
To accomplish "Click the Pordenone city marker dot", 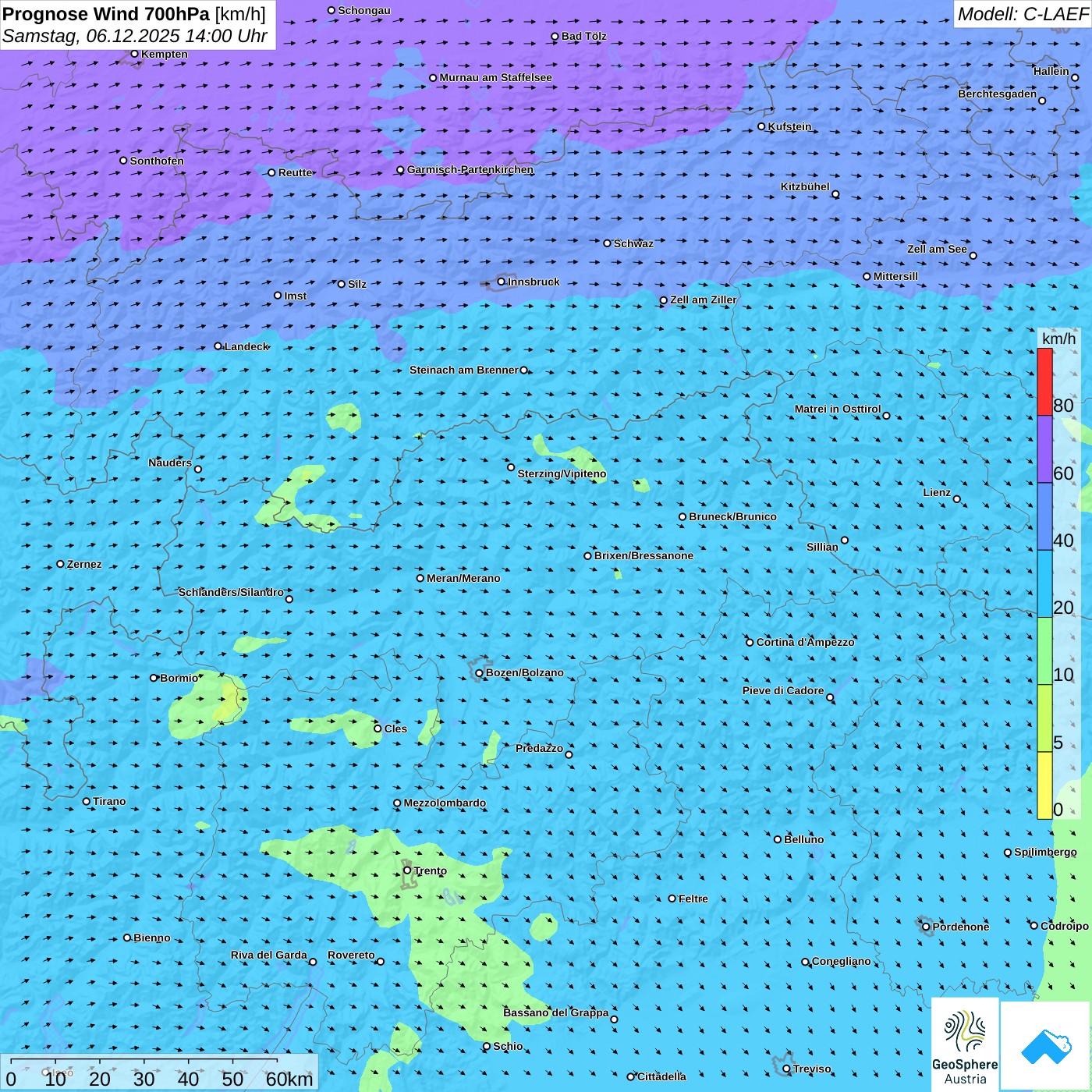I will (926, 927).
